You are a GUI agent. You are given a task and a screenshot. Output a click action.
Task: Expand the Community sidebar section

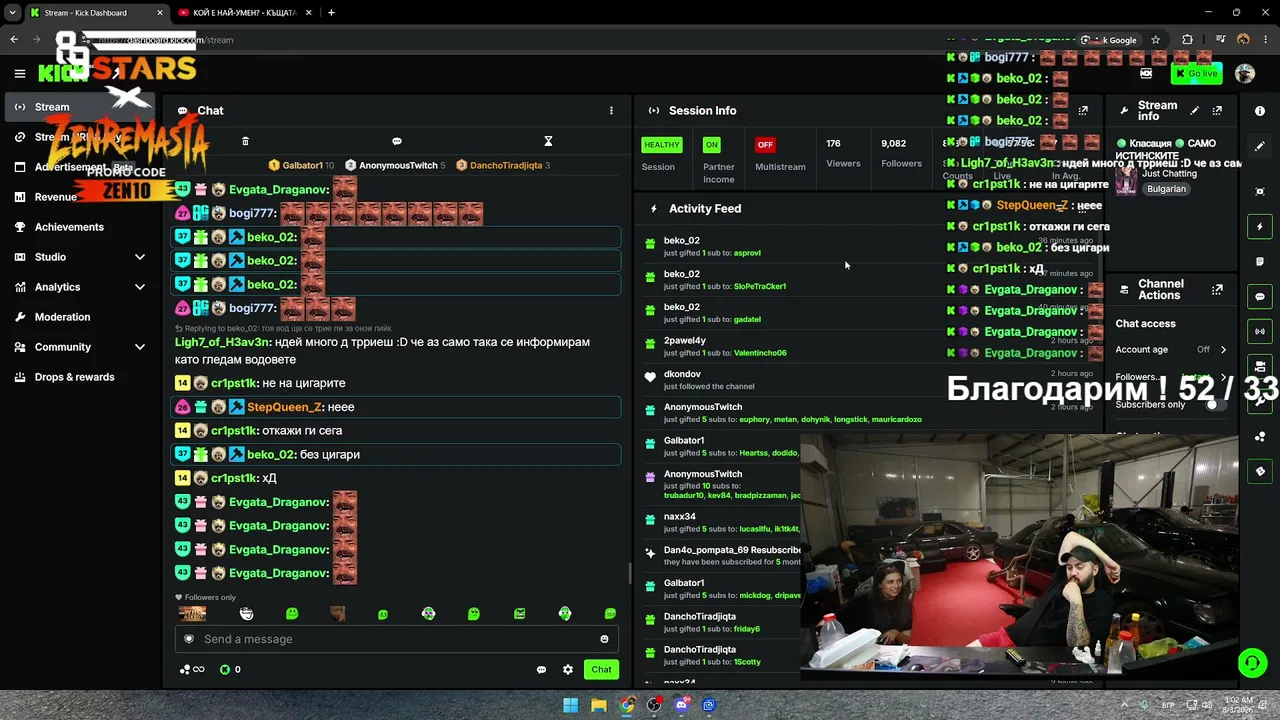click(x=82, y=347)
